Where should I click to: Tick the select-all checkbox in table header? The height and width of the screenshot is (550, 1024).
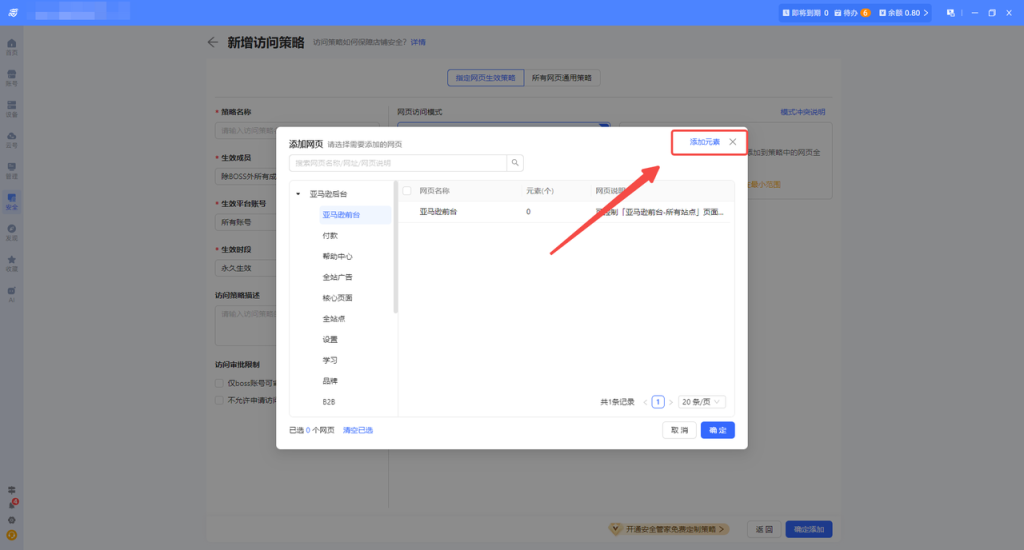coord(407,190)
